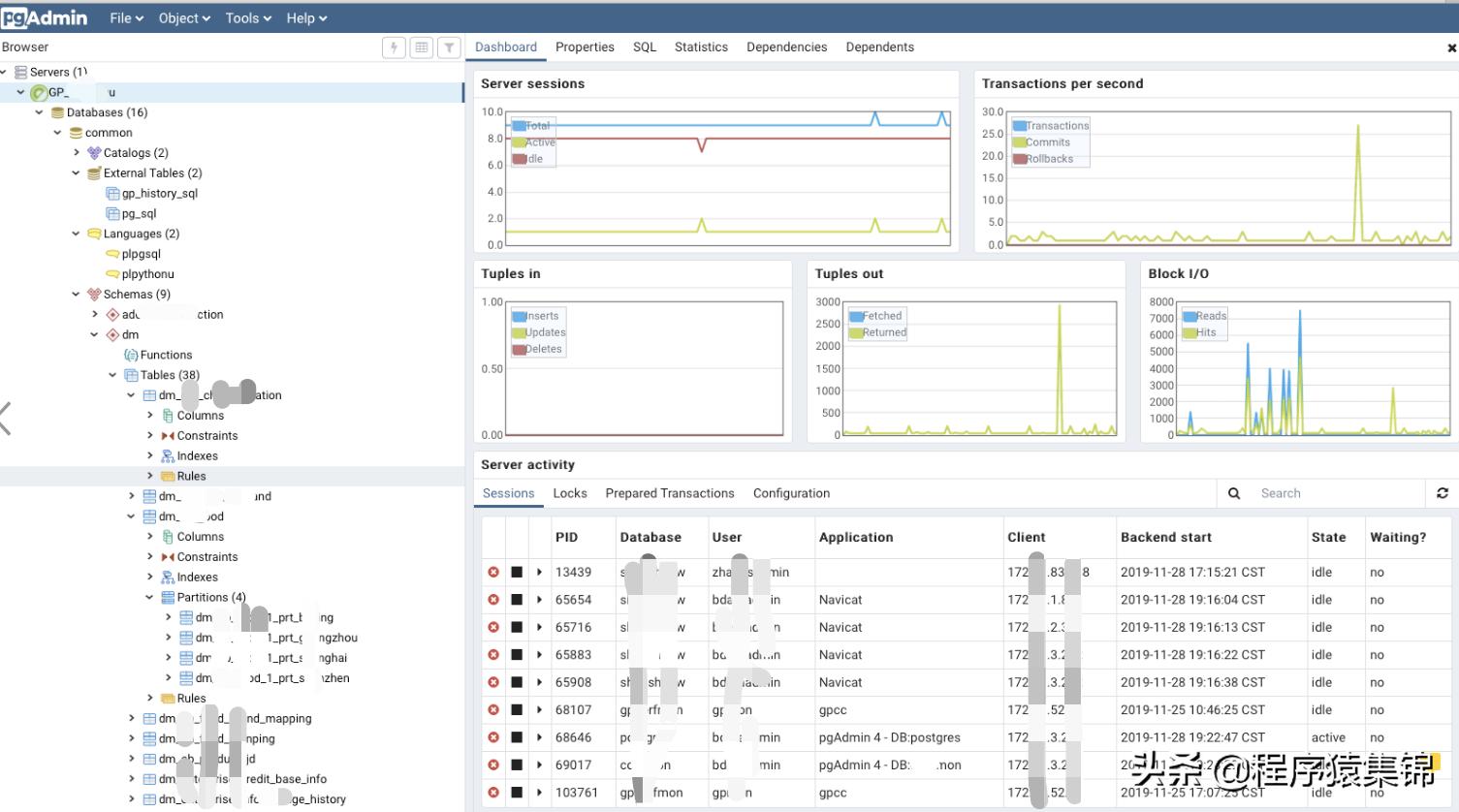This screenshot has width=1459, height=812.
Task: Collapse the Schemas (9) tree node
Action: (x=77, y=295)
